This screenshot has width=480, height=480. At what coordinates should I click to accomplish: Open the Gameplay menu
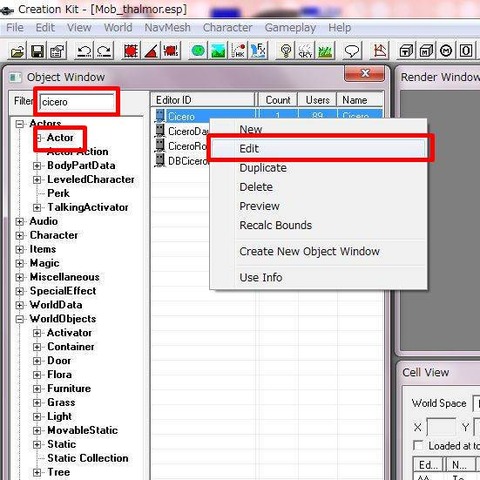pos(290,27)
